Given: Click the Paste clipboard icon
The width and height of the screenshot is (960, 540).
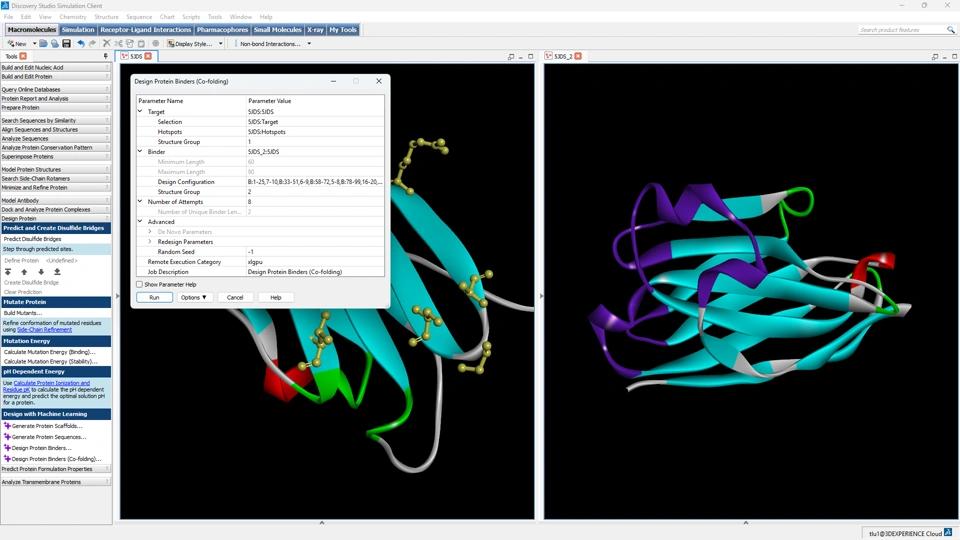Looking at the screenshot, I should click(x=141, y=43).
